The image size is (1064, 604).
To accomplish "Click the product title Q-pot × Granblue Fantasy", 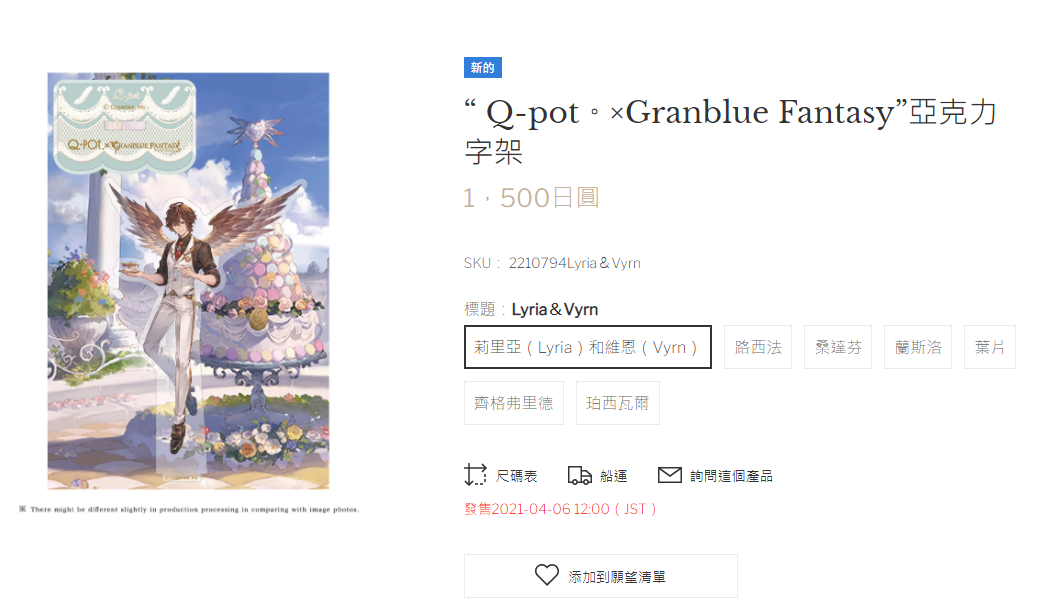I will click(731, 132).
